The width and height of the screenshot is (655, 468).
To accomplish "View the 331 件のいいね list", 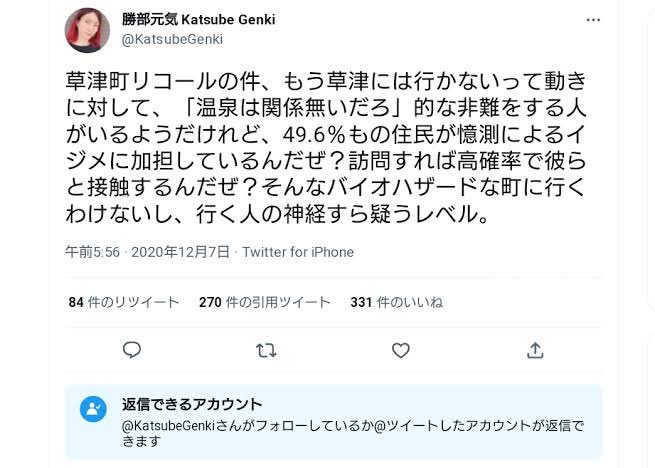I will [x=393, y=302].
